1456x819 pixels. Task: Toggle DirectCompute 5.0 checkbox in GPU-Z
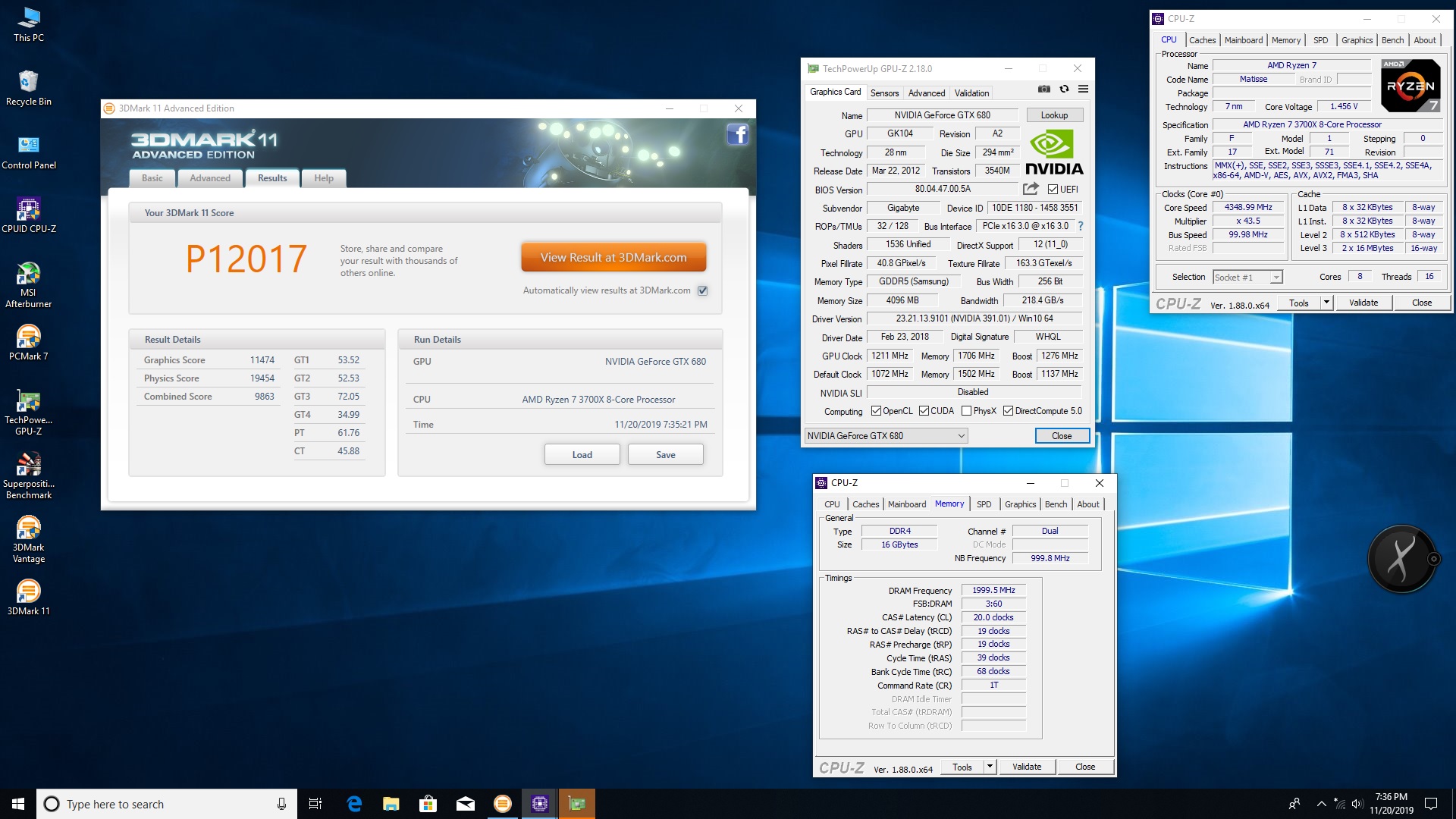(x=1008, y=411)
